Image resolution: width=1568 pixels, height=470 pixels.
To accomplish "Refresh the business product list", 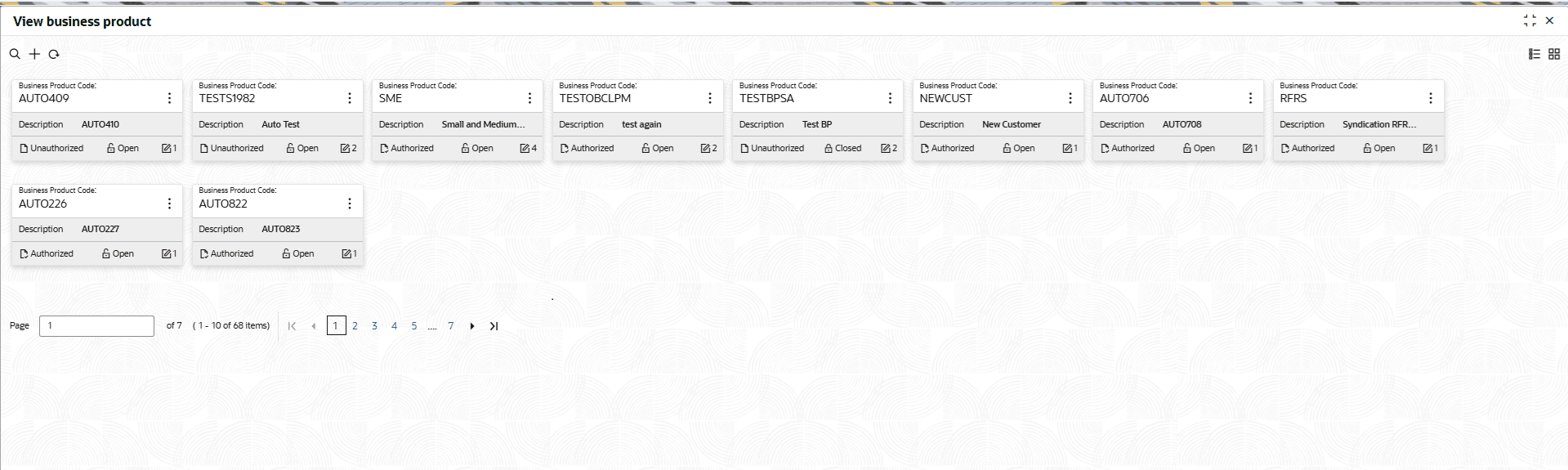I will (54, 54).
